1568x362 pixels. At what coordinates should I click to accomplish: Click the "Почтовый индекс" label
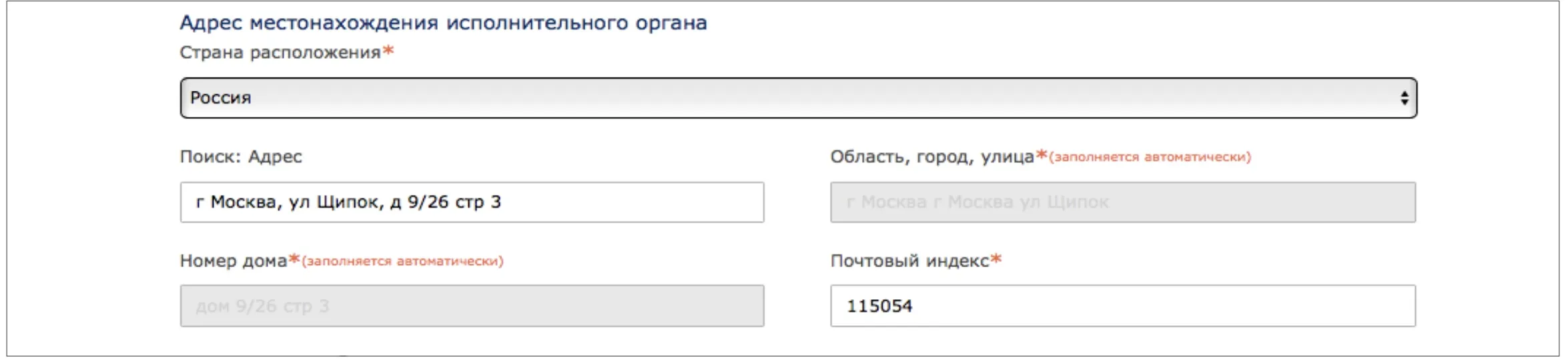[909, 261]
